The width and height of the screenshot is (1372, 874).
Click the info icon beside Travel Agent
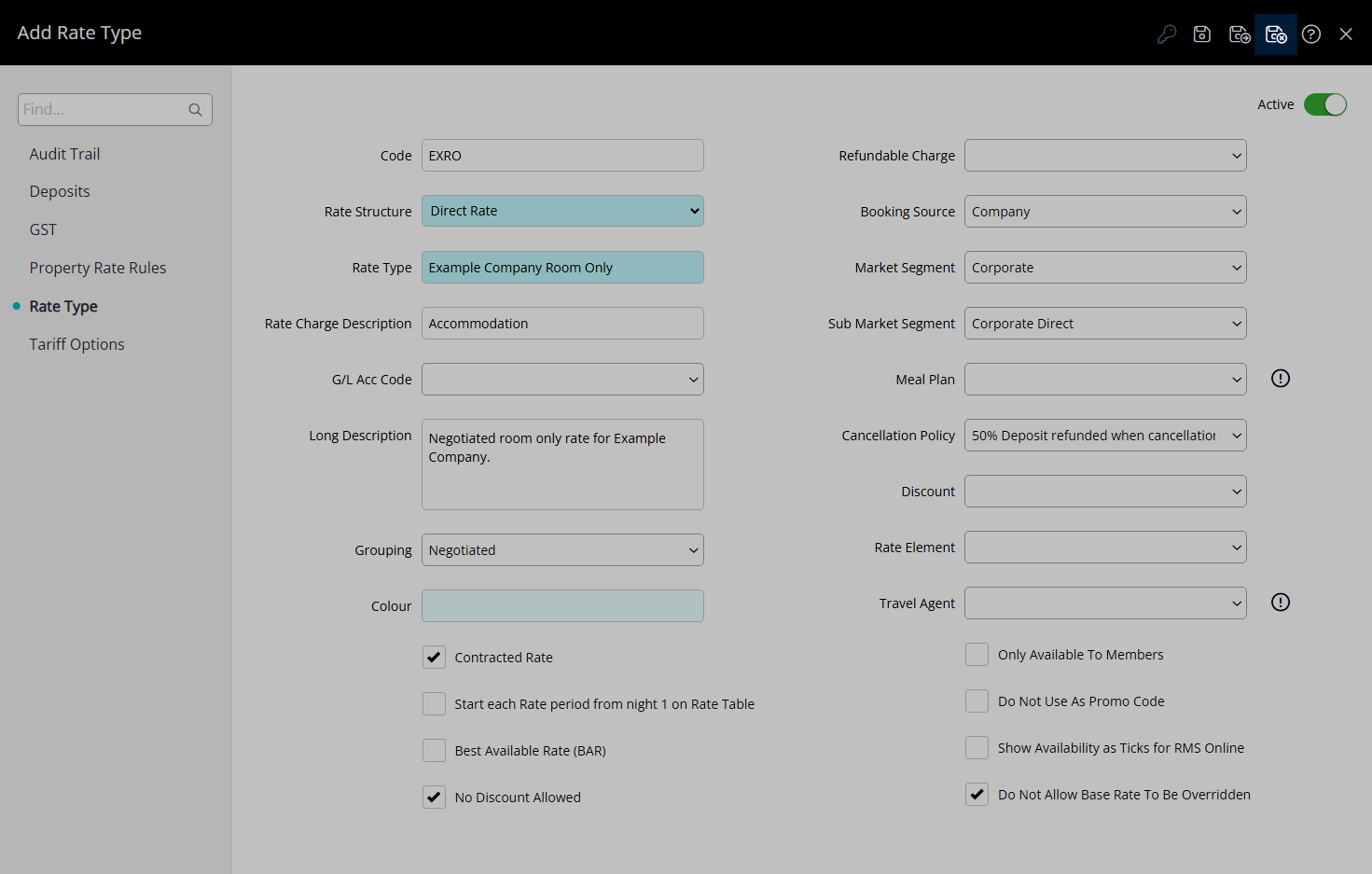point(1281,603)
